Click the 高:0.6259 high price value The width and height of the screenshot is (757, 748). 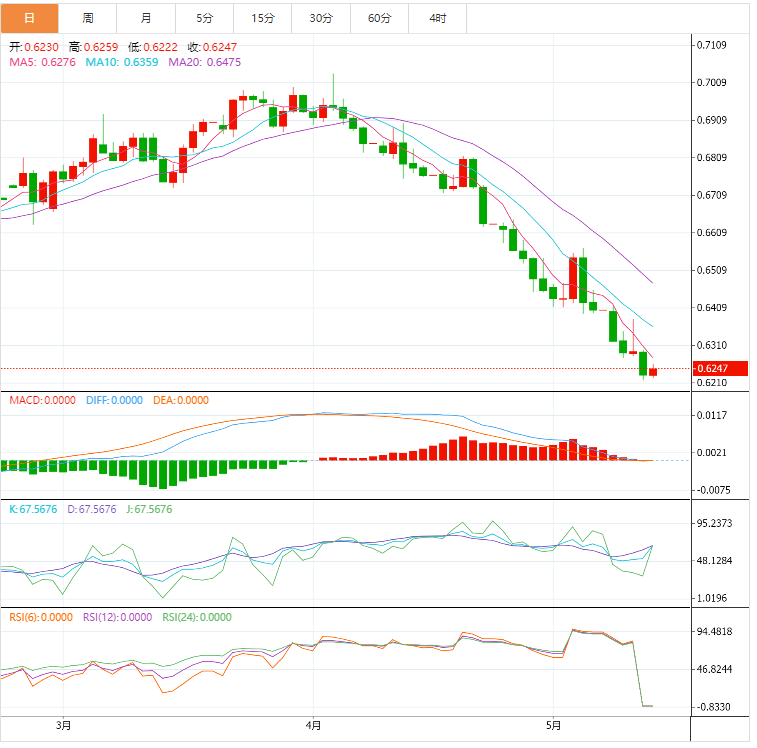93,47
